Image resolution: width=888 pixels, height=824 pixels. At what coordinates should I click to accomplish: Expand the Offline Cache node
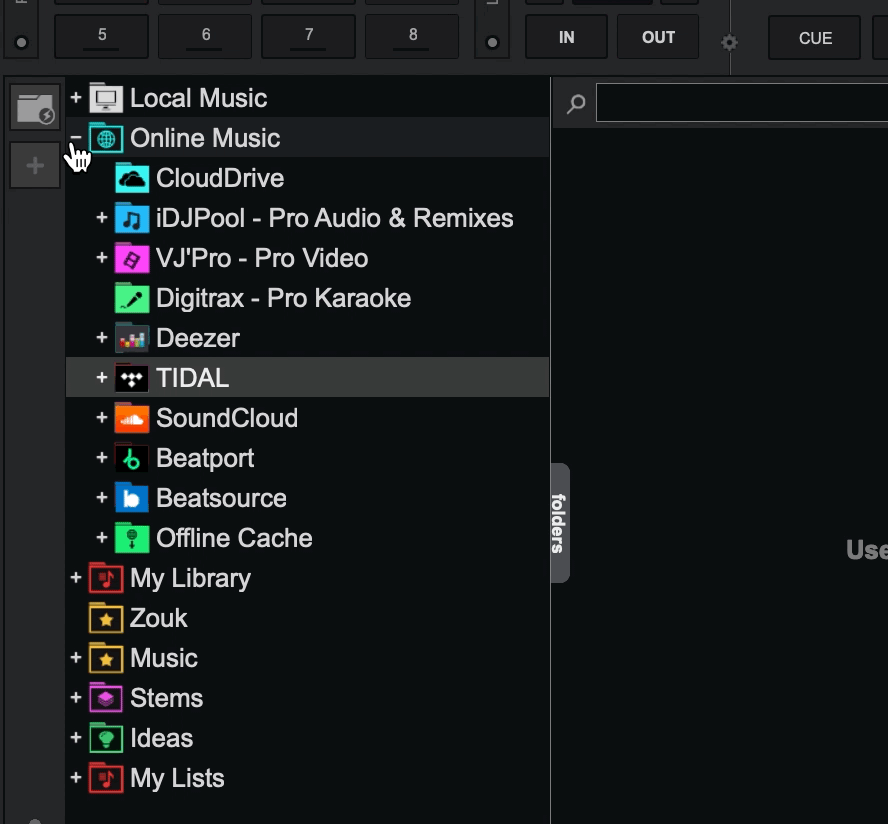[x=102, y=537]
